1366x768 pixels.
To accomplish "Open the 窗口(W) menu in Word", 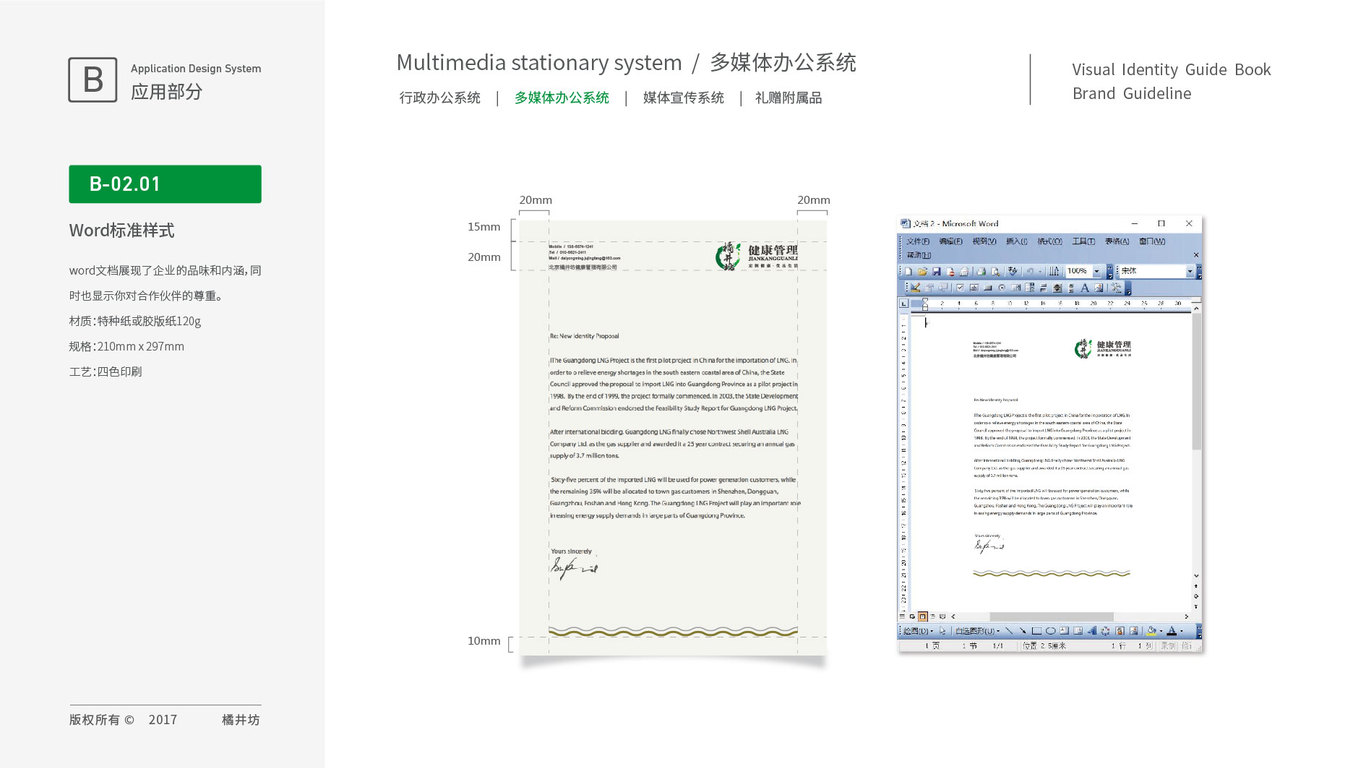I will tap(1151, 241).
